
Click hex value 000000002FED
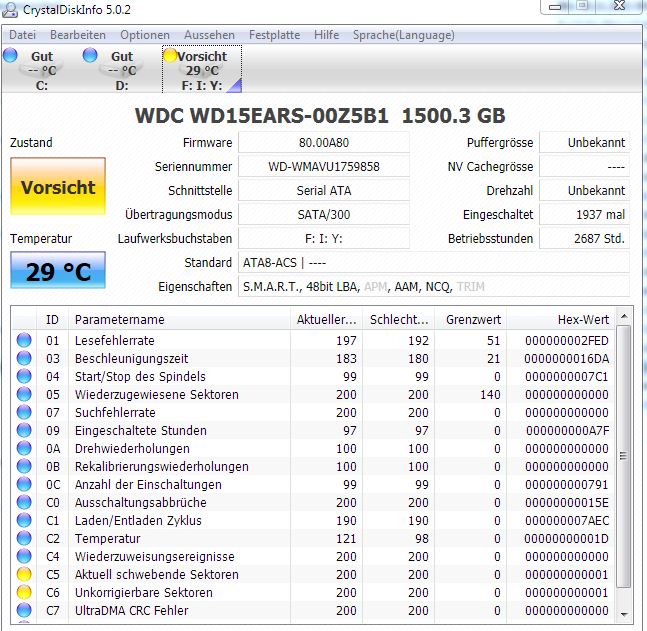point(567,340)
